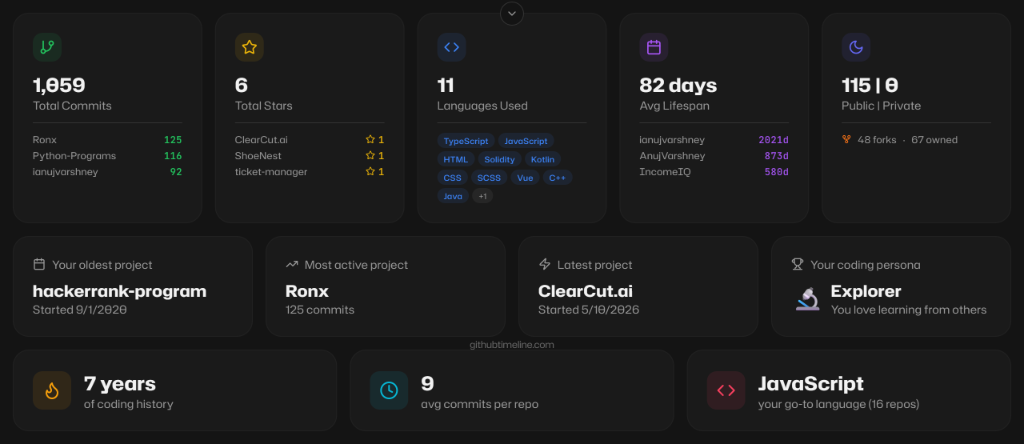Click the trophy icon by Your coding persona
Viewport: 1024px width, 444px height.
click(x=797, y=264)
